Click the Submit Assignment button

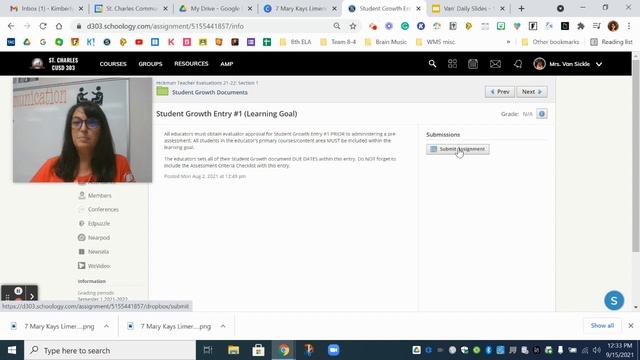pos(458,149)
